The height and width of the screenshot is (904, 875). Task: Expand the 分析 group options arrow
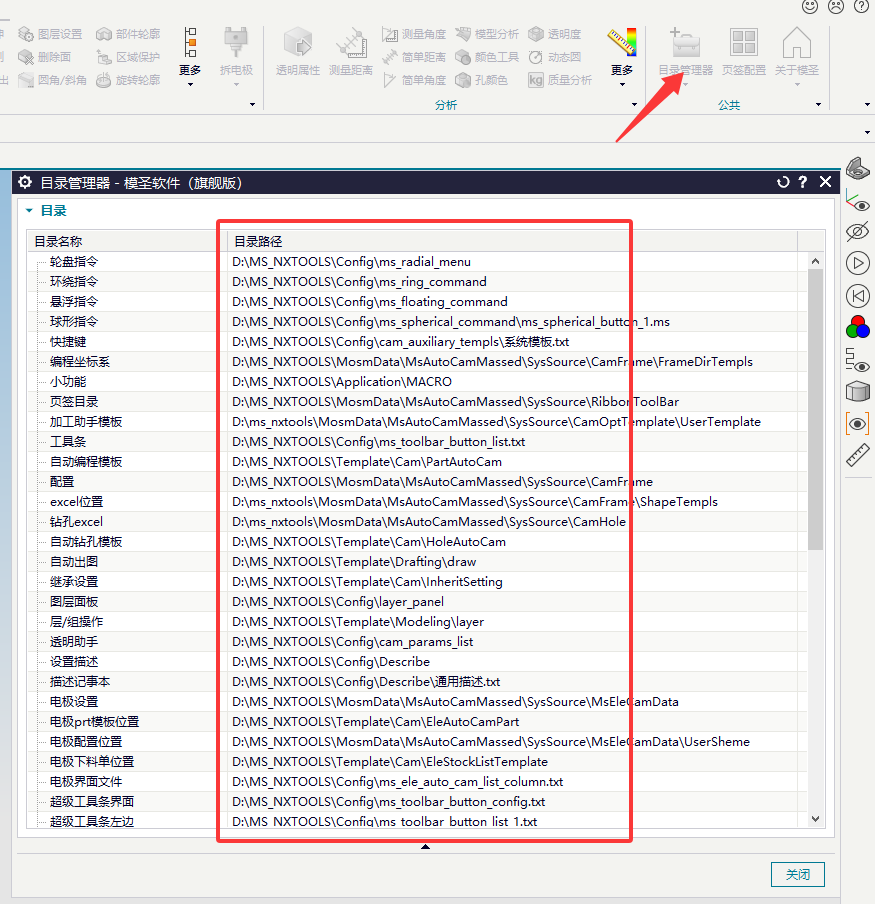(x=634, y=104)
